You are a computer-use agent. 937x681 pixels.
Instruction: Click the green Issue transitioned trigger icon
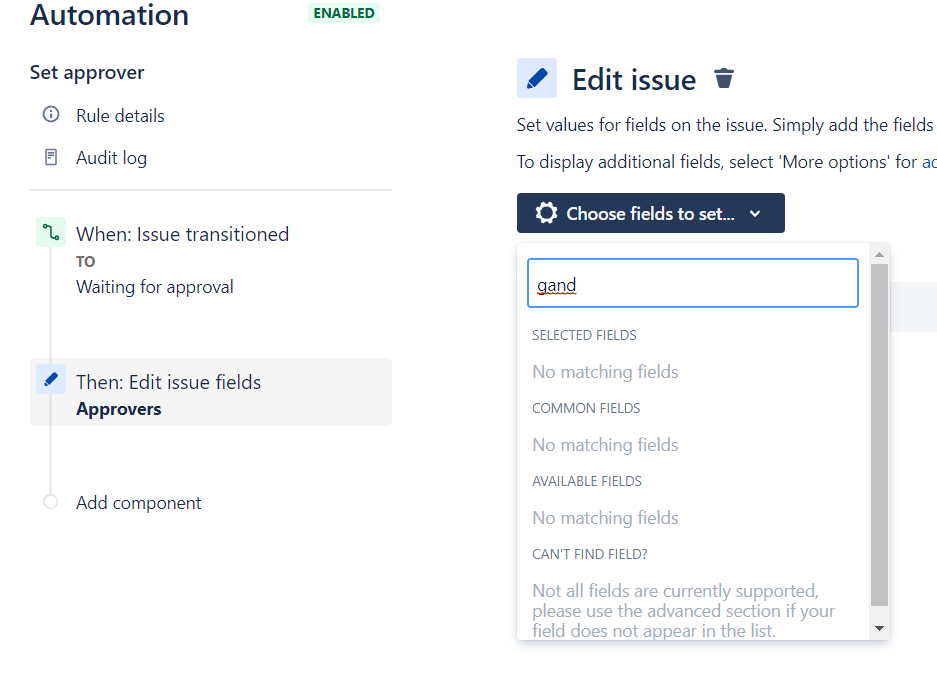(x=50, y=233)
